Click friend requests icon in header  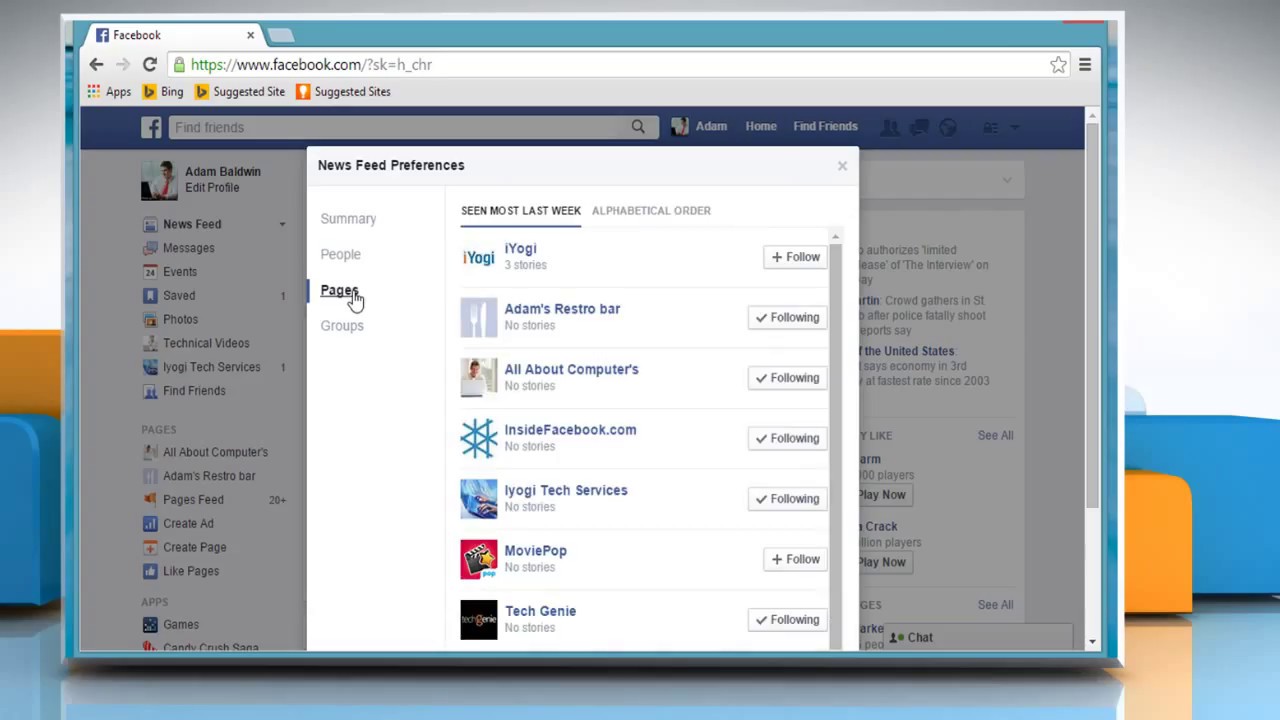click(x=889, y=127)
